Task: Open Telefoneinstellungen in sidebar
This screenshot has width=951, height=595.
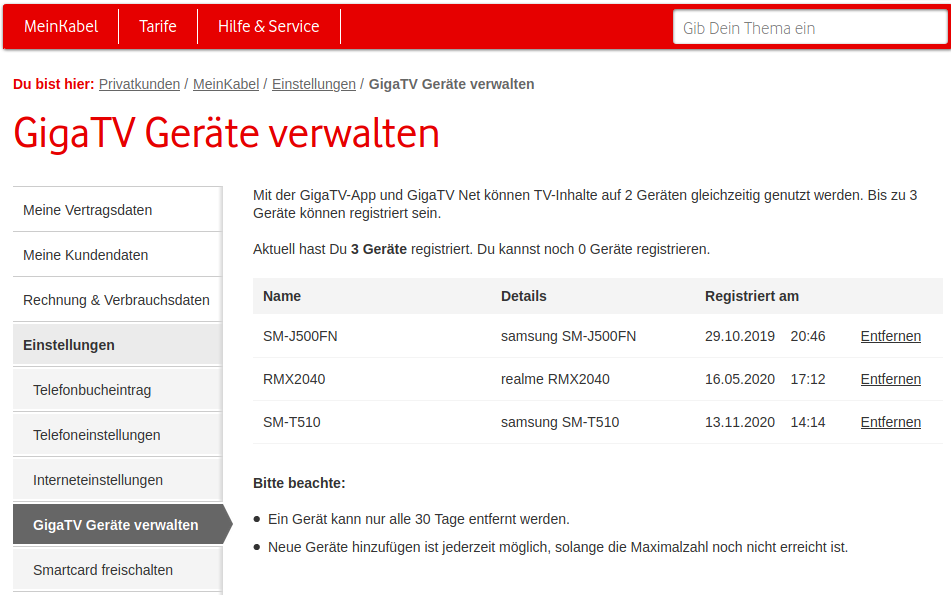Action: click(118, 434)
